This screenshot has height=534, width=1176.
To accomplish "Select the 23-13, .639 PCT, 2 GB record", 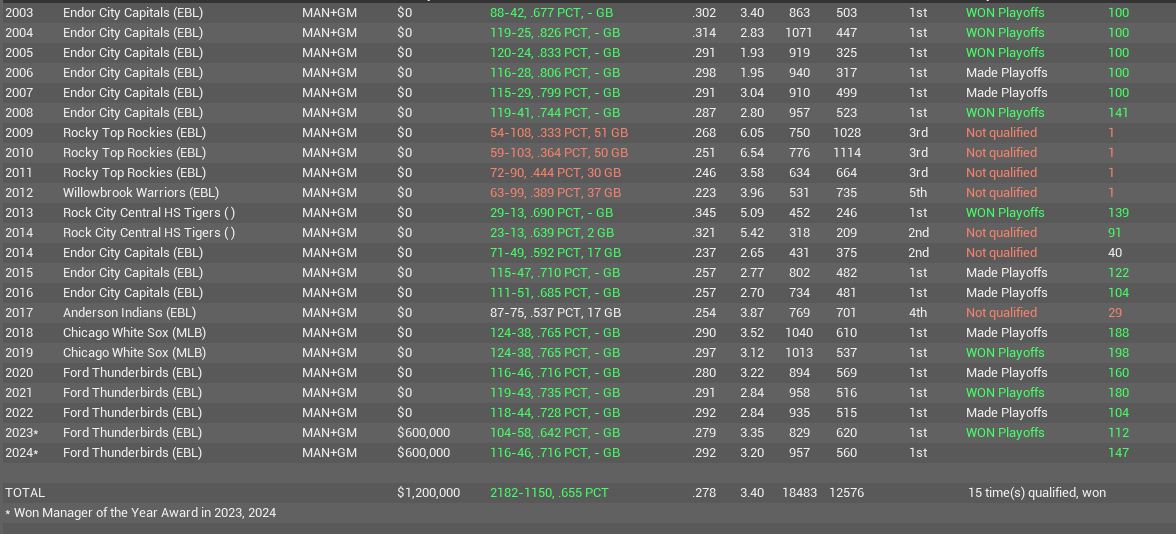I will tap(552, 232).
